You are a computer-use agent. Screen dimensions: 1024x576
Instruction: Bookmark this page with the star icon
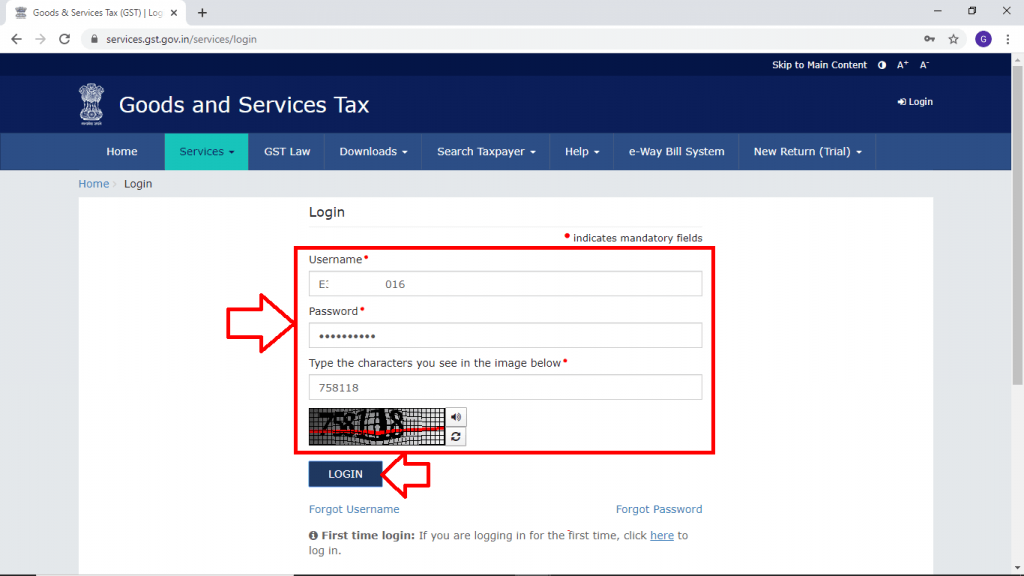[953, 39]
